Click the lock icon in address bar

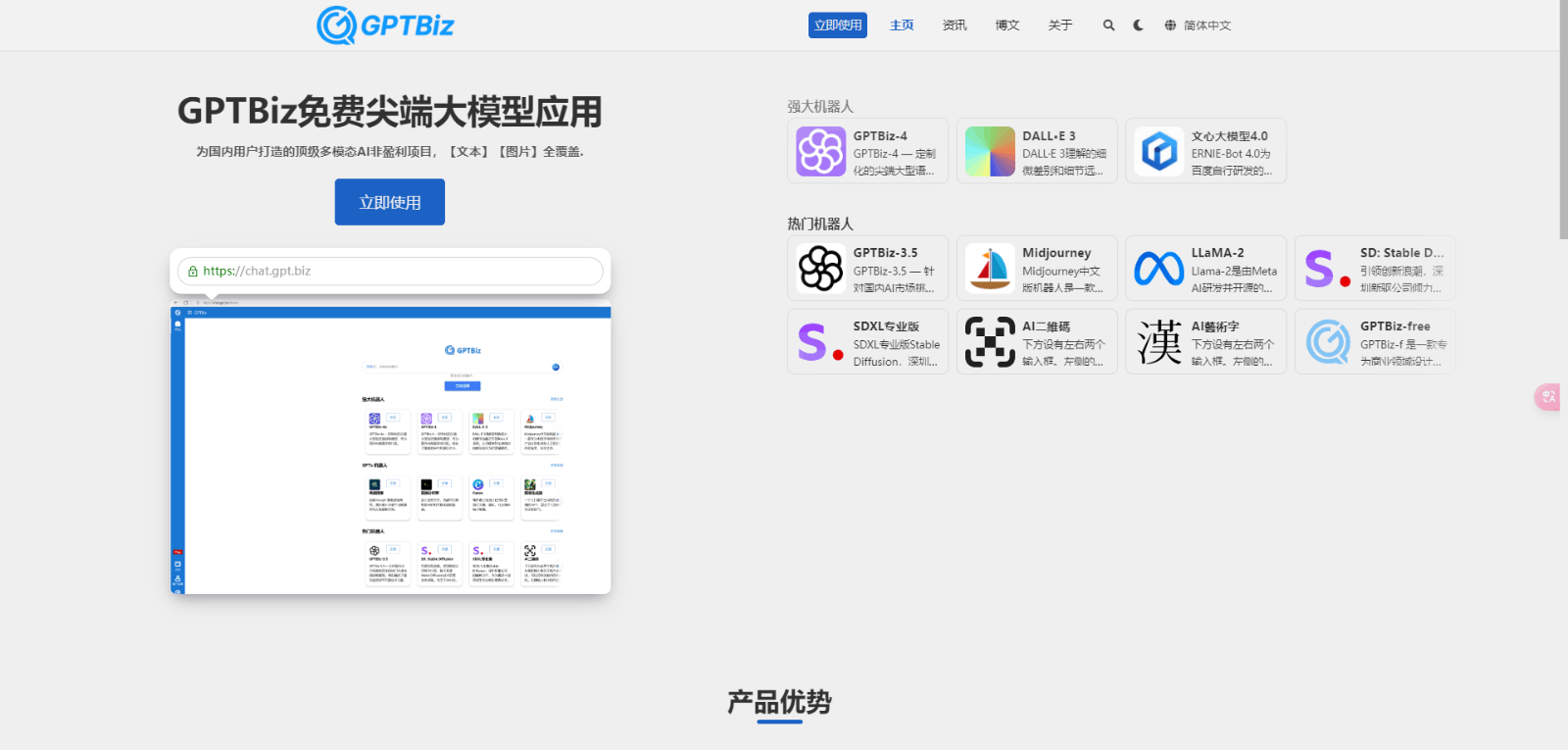pos(193,272)
